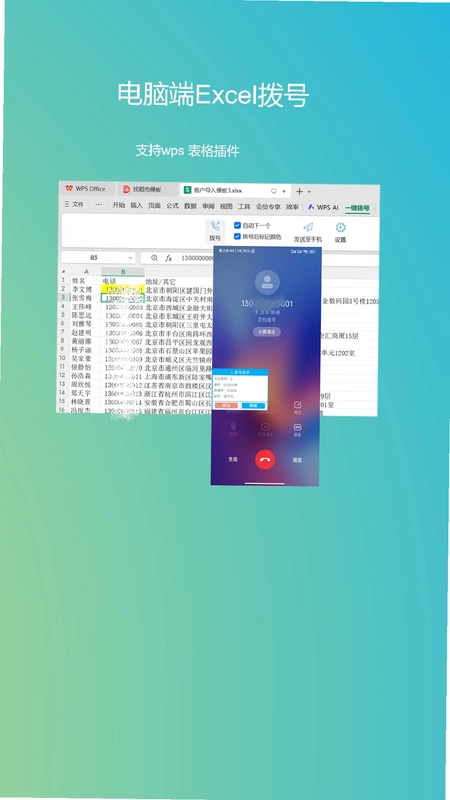The image size is (450, 800).
Task: Open the 设置 gear icon
Action: pos(340,228)
